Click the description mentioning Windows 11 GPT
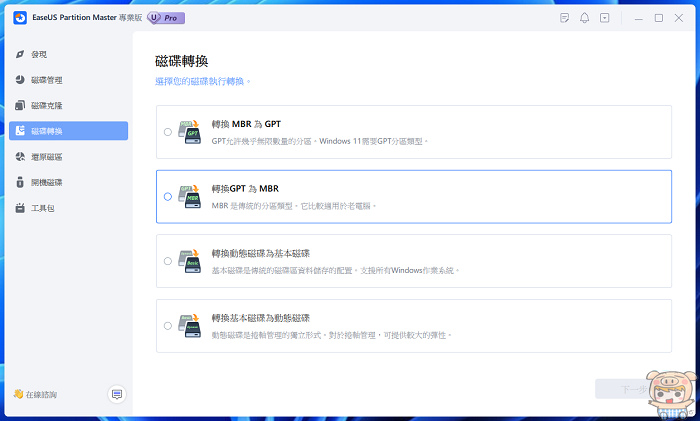This screenshot has height=421, width=700. coord(320,141)
